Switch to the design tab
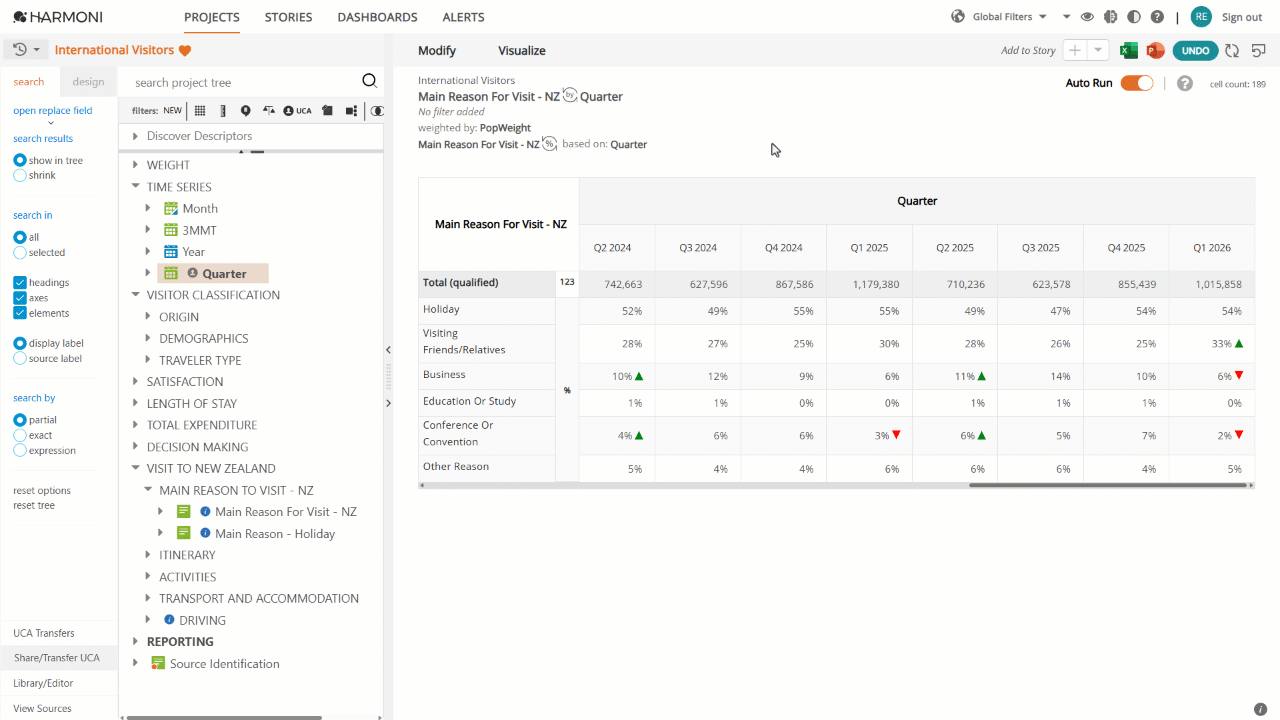The image size is (1280, 720). (88, 82)
